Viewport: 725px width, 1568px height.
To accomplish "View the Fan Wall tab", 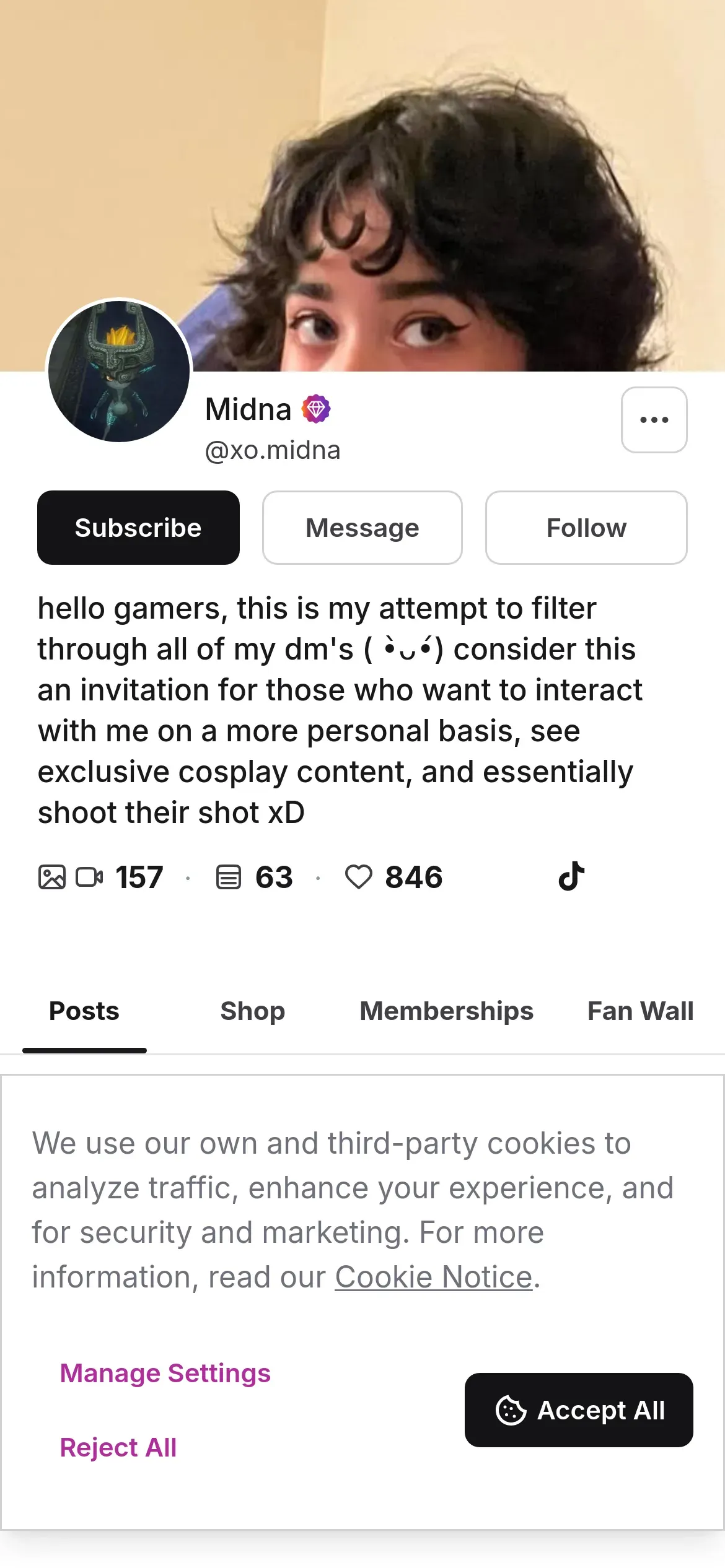I will tap(640, 1011).
